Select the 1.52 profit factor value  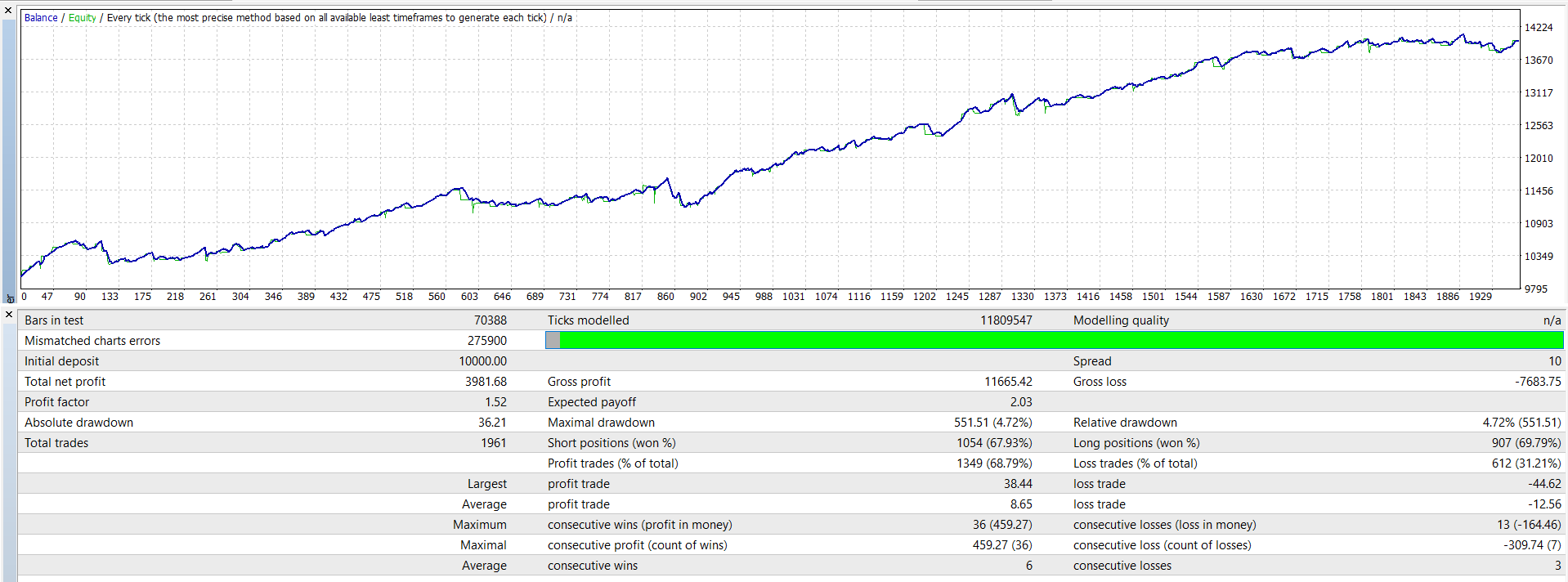pyautogui.click(x=495, y=402)
